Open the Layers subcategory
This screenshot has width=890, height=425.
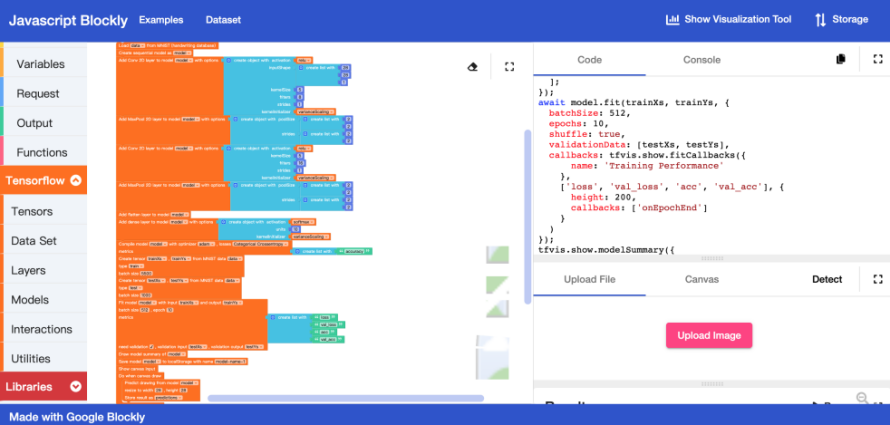[45, 270]
